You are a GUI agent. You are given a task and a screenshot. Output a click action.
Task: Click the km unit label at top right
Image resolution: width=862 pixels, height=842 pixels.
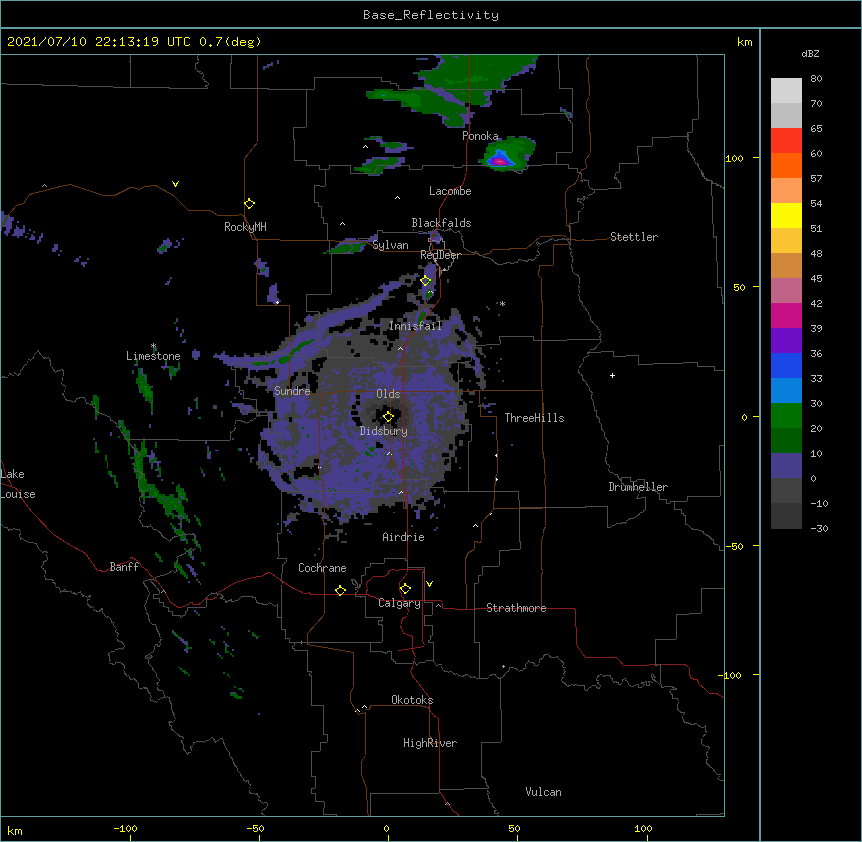tap(744, 42)
